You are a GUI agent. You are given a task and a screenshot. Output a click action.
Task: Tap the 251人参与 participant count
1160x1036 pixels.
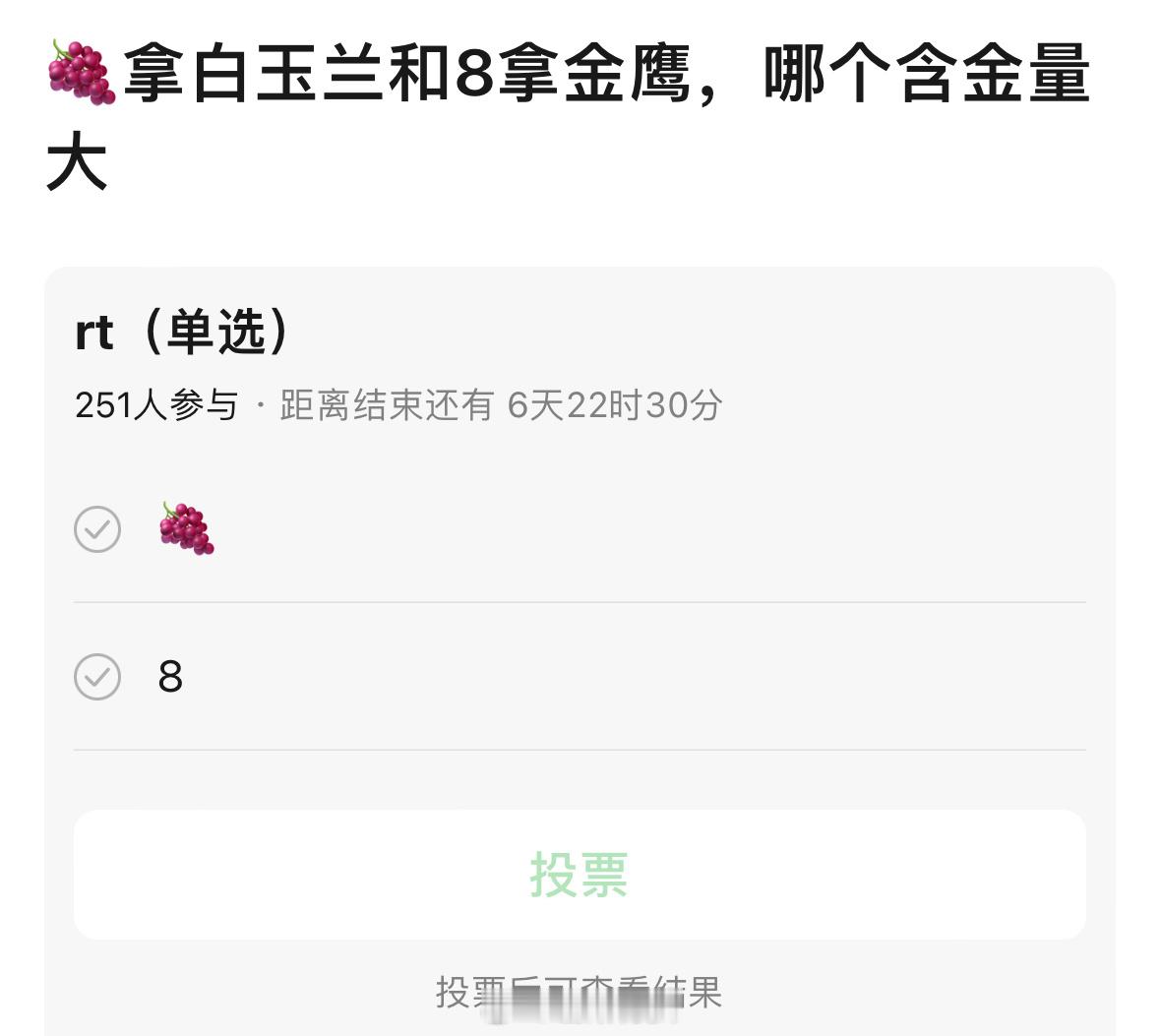156,404
